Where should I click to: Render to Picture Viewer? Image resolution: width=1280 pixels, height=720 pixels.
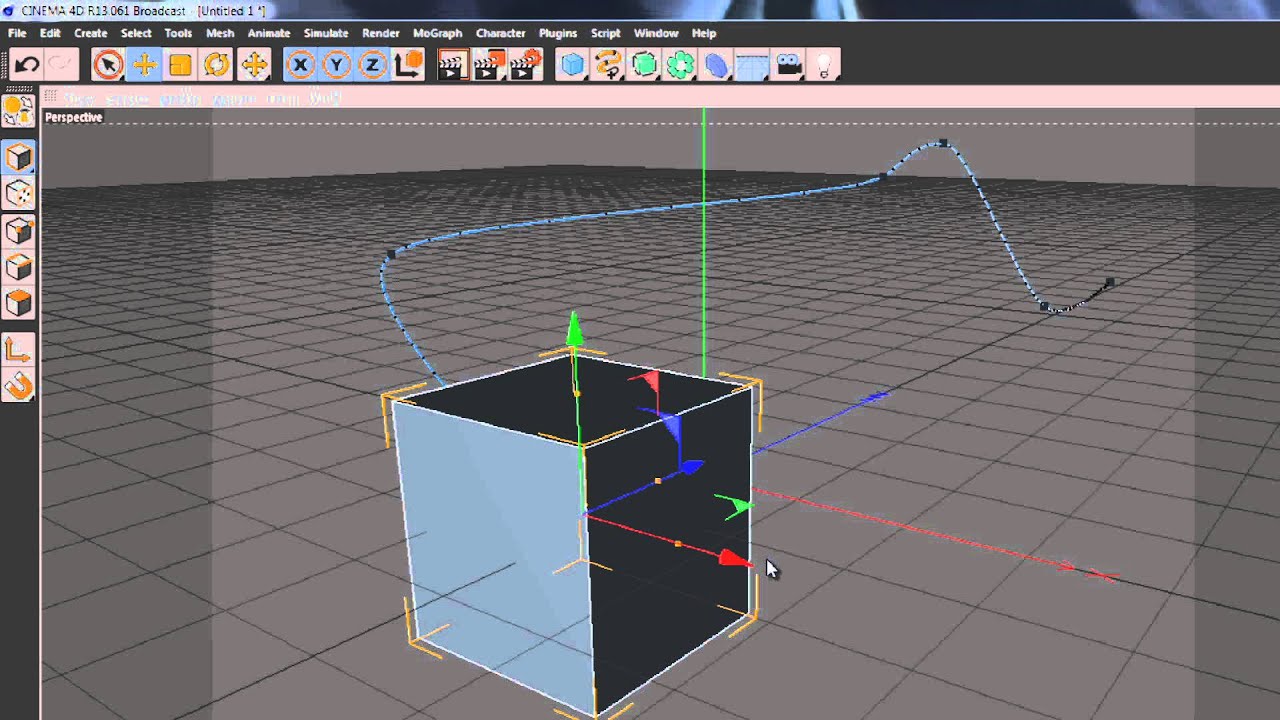[x=488, y=66]
